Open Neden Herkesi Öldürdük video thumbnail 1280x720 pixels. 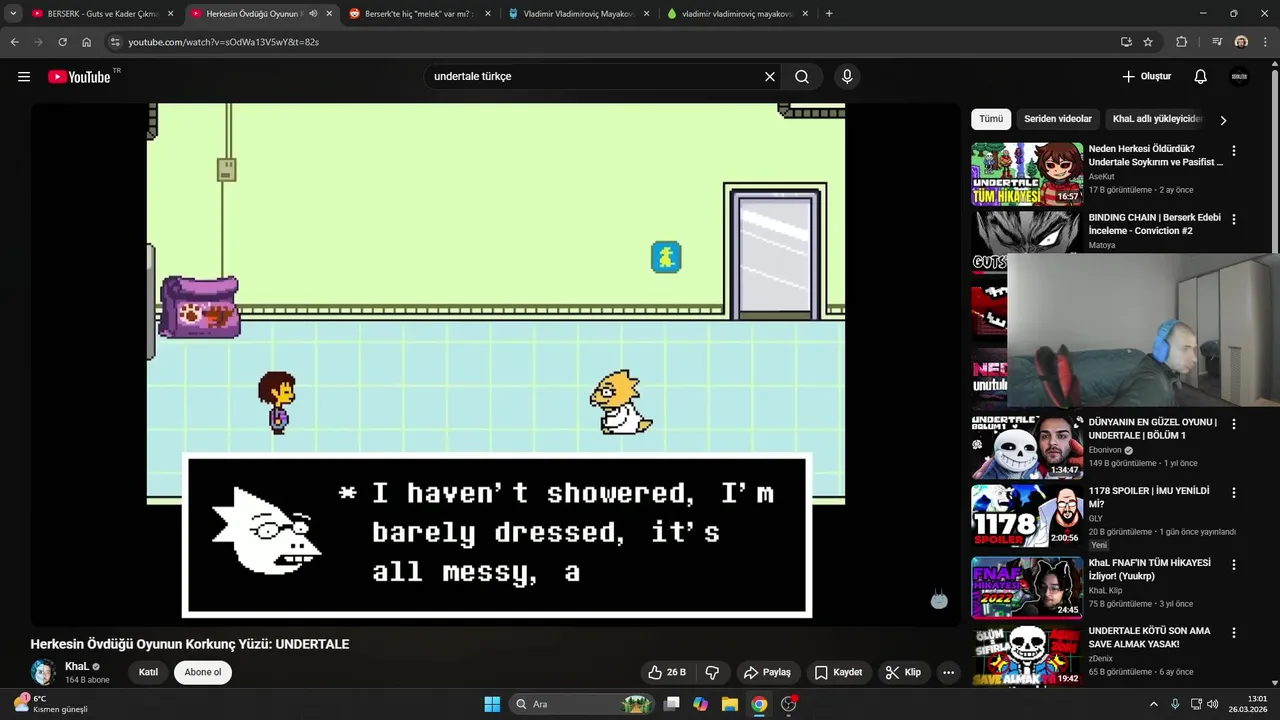(x=1027, y=174)
